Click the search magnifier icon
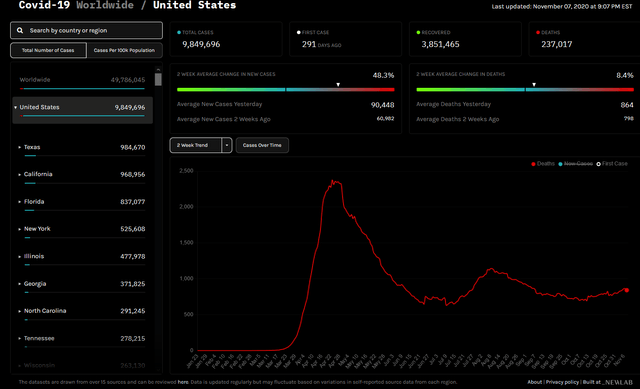Screen dimensions: 640x389 click(20, 31)
